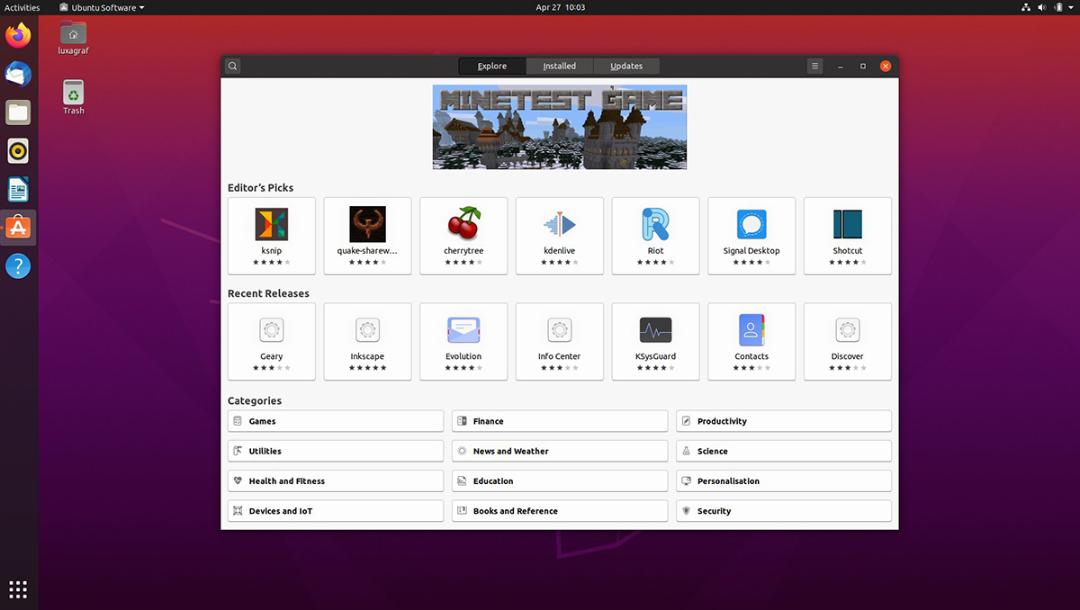Open the Contacts app tile

pyautogui.click(x=751, y=341)
